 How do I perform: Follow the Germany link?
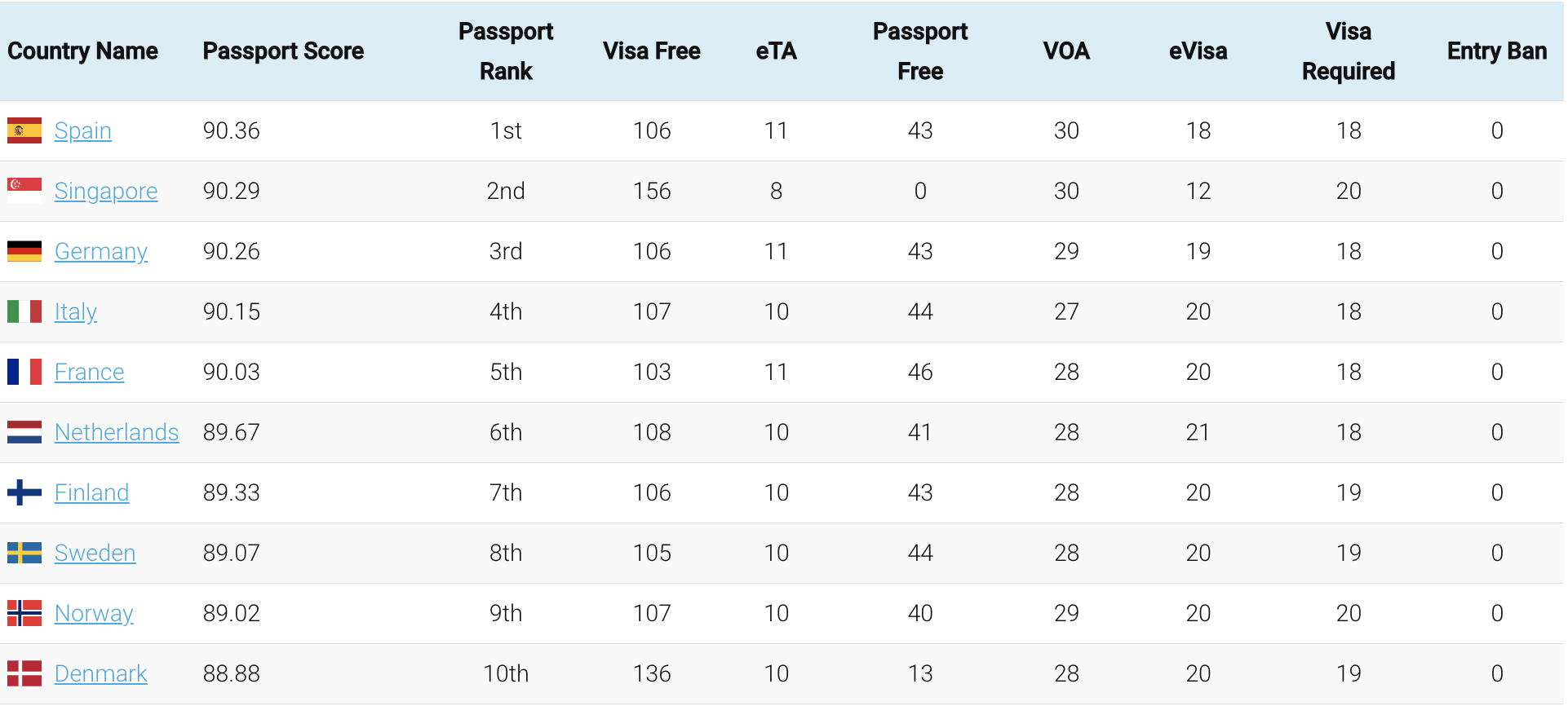tap(101, 251)
